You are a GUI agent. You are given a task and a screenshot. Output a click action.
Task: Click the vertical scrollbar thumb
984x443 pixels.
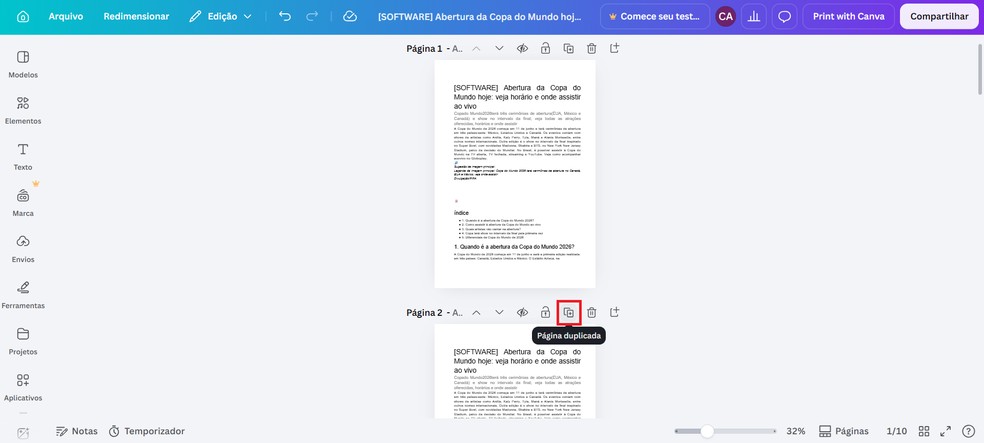pyautogui.click(x=980, y=68)
